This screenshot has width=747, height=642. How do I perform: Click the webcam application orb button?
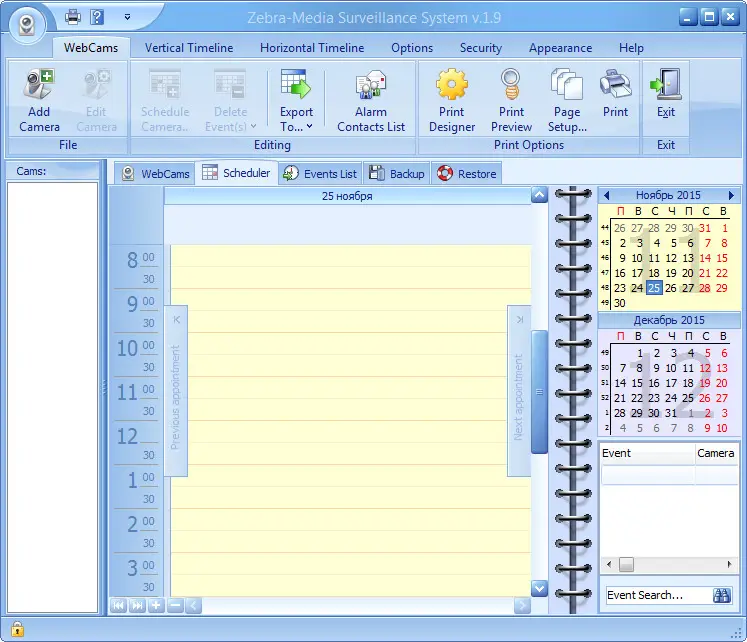[27, 24]
